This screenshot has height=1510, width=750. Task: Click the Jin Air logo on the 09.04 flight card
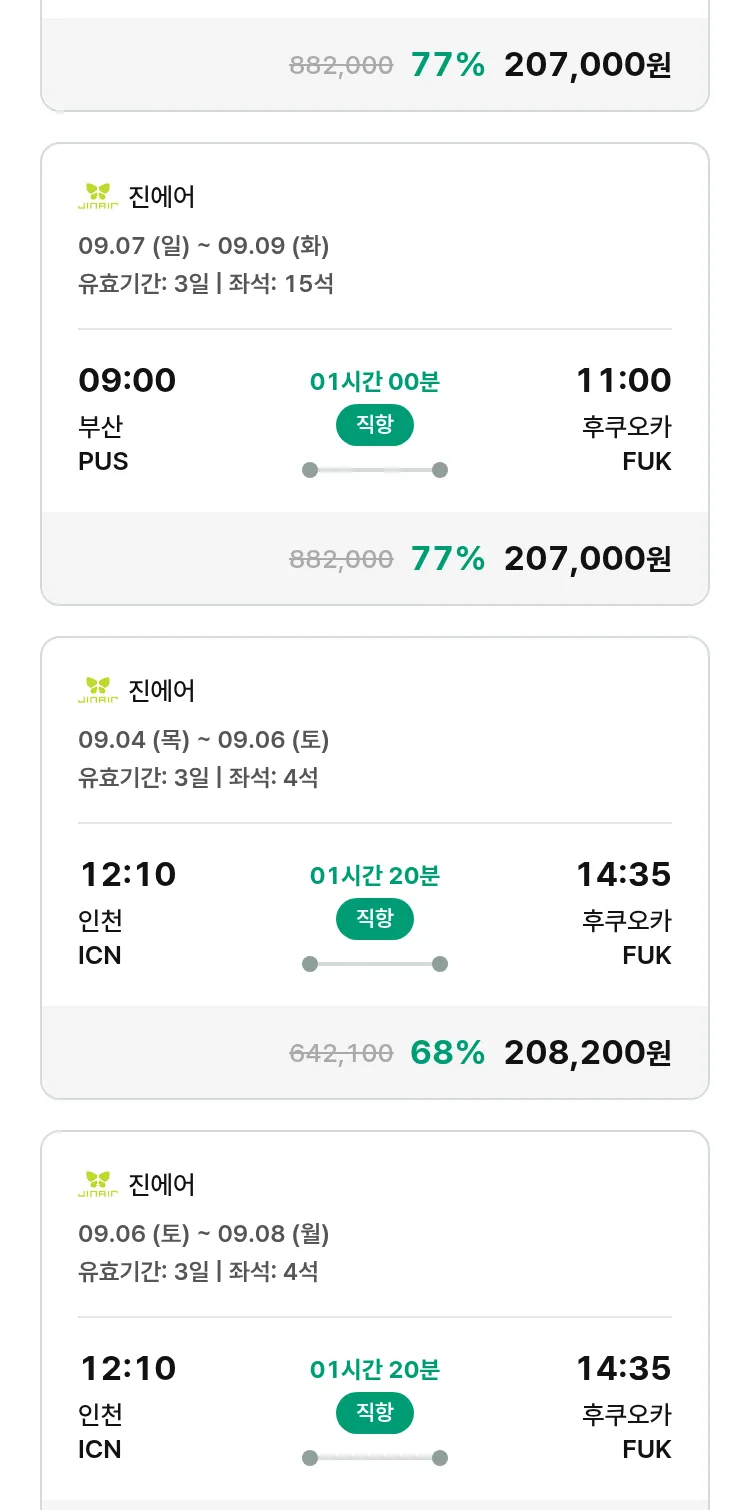coord(98,690)
